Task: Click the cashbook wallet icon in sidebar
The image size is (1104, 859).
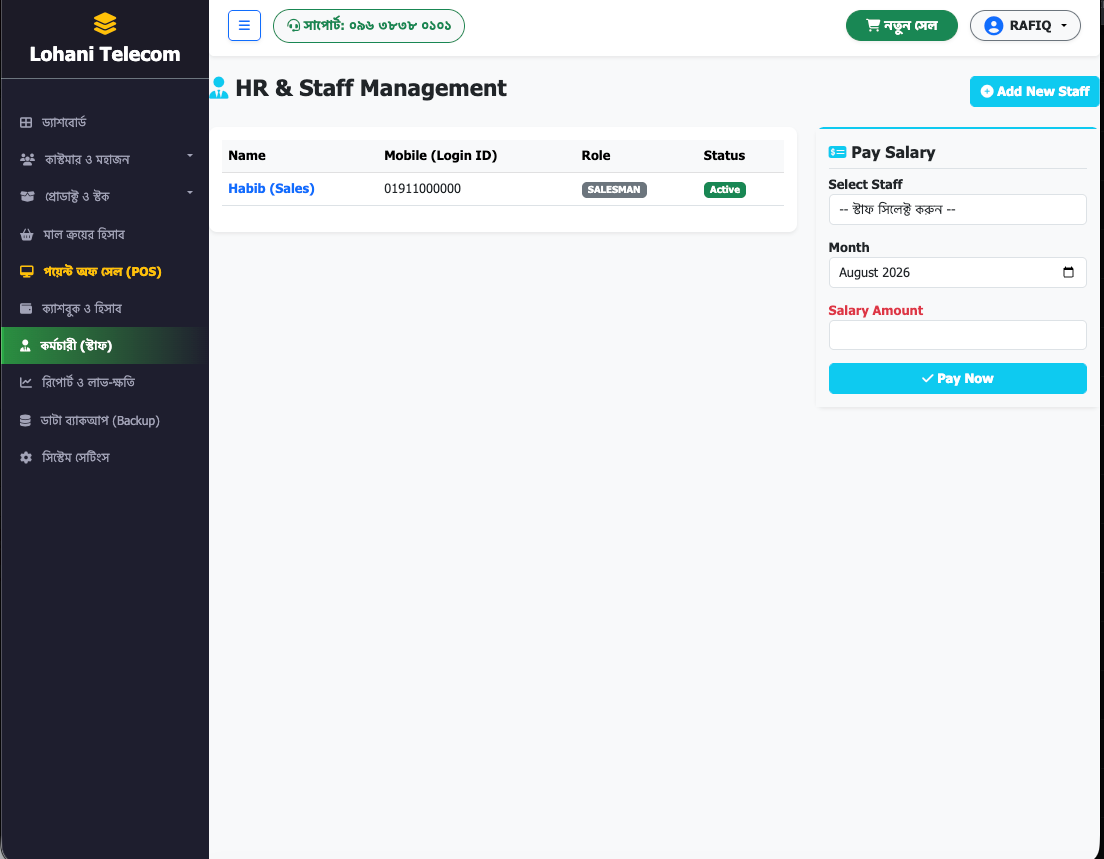Action: [x=26, y=308]
